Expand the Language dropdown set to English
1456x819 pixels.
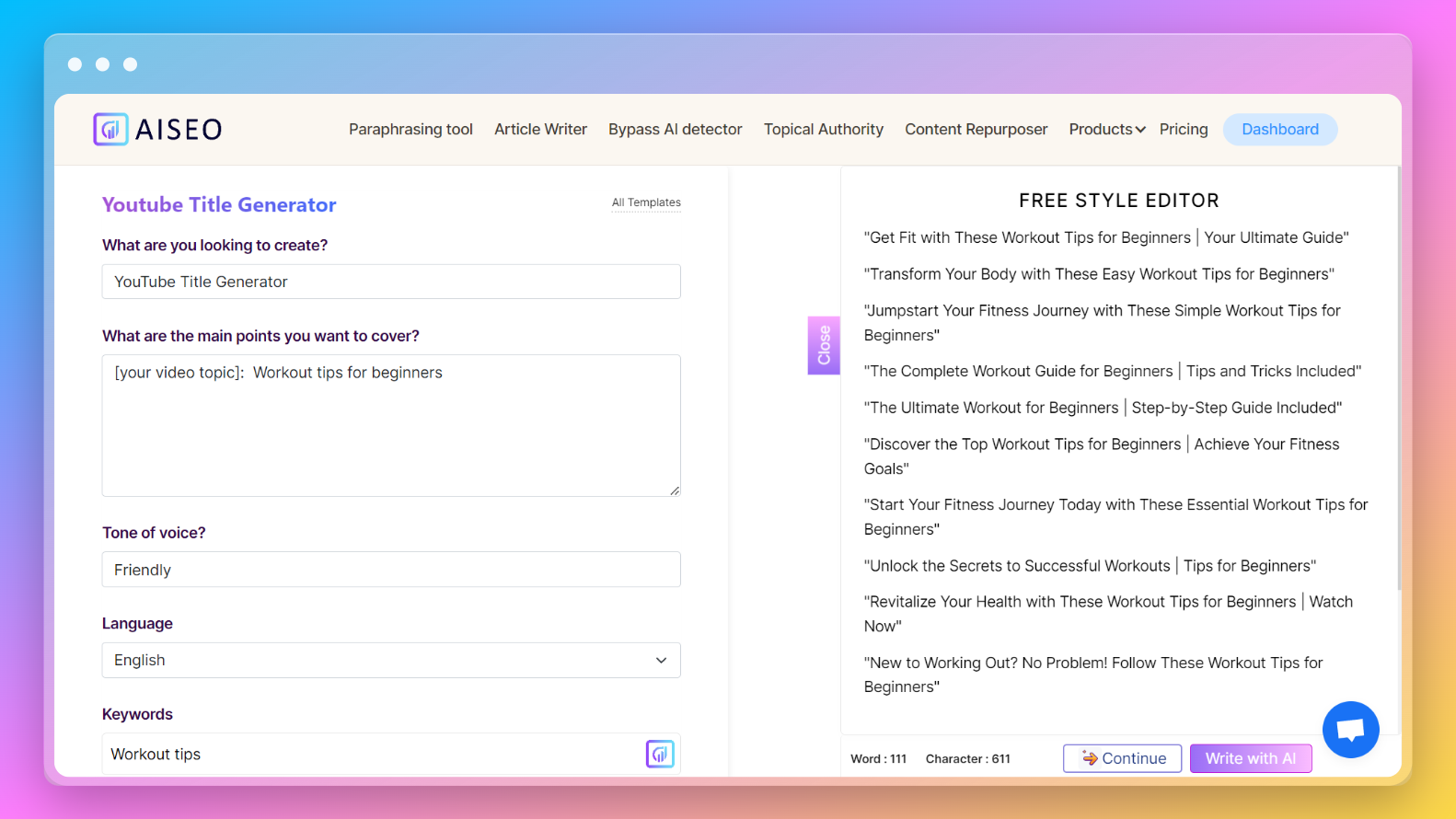[391, 660]
